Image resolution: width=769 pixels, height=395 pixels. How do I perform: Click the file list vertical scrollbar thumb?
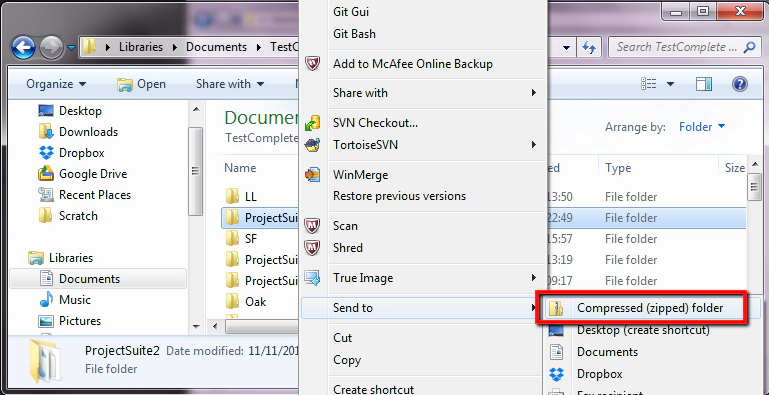[753, 187]
